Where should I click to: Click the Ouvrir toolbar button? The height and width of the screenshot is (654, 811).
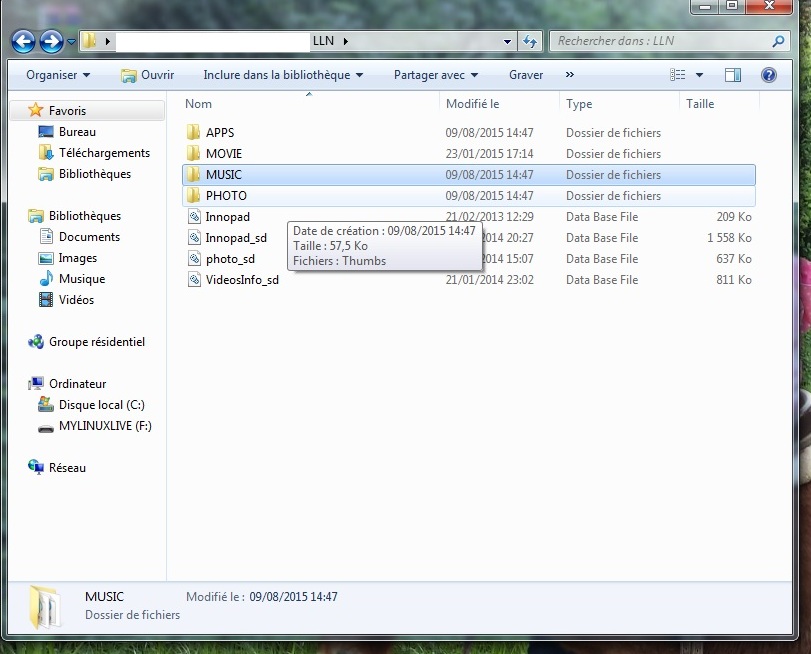pos(147,75)
